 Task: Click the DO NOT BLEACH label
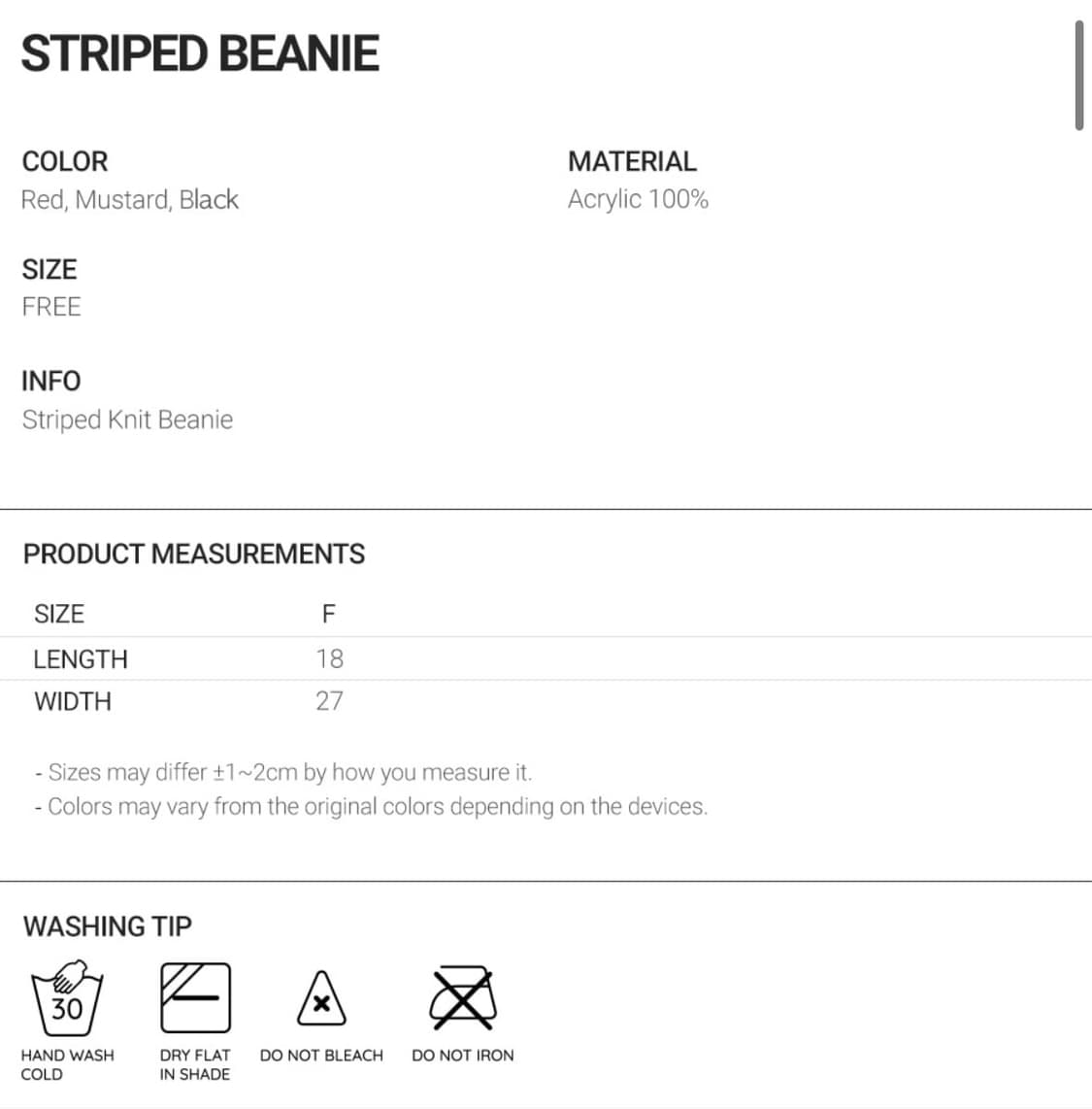pos(321,1056)
